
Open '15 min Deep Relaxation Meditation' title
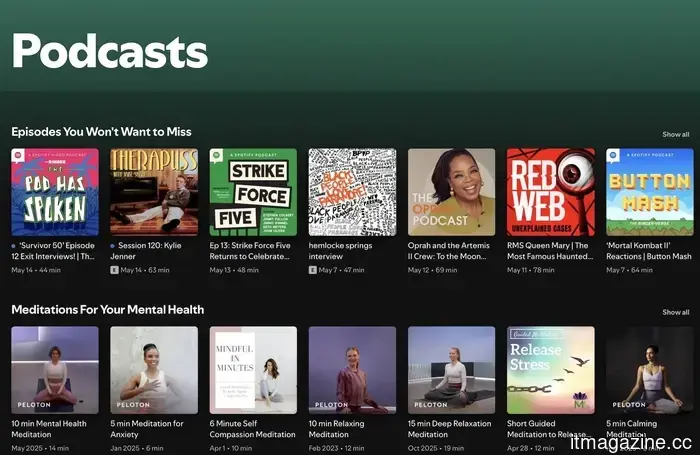pos(449,429)
